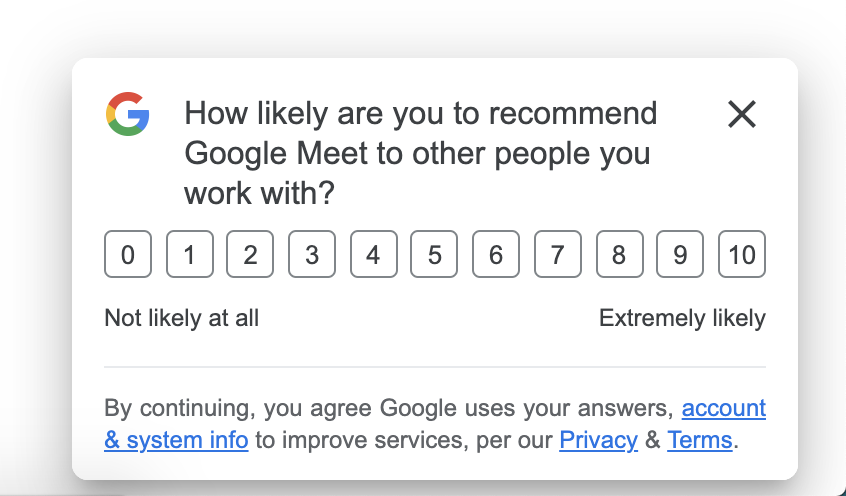
Task: Select score 3 in the survey
Action: click(312, 254)
